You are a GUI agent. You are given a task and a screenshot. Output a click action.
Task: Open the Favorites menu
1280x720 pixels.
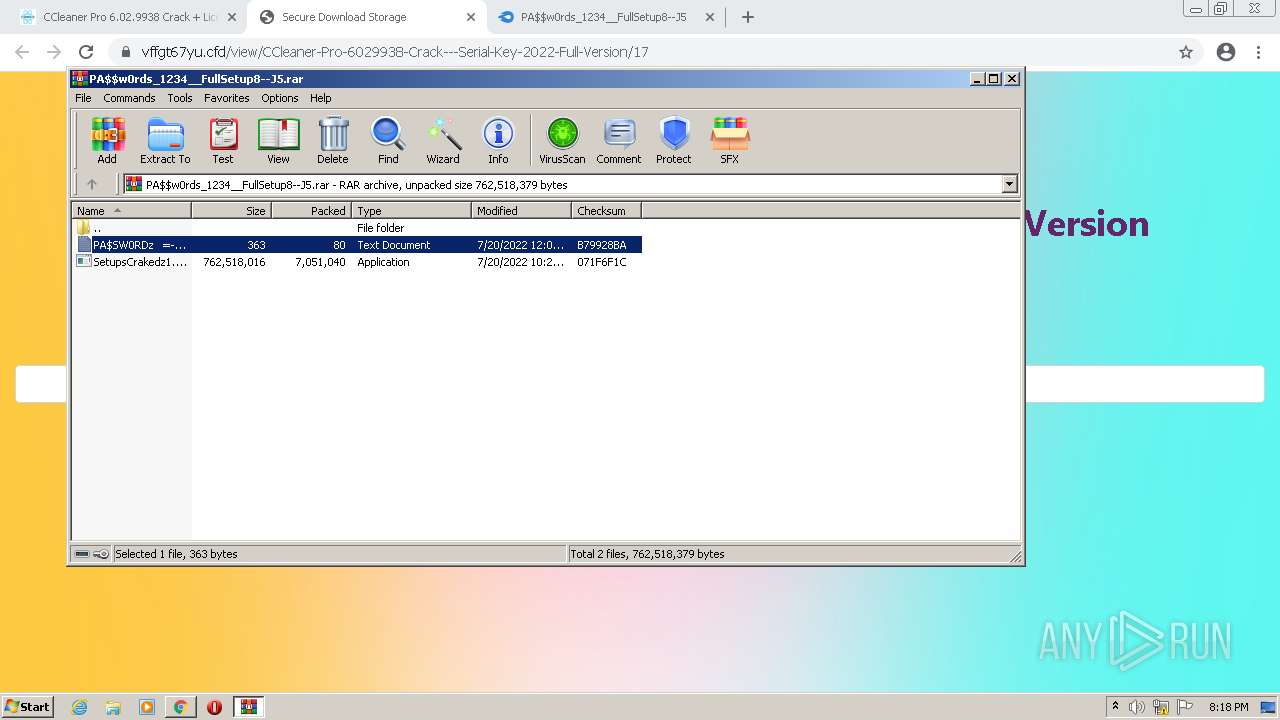227,98
